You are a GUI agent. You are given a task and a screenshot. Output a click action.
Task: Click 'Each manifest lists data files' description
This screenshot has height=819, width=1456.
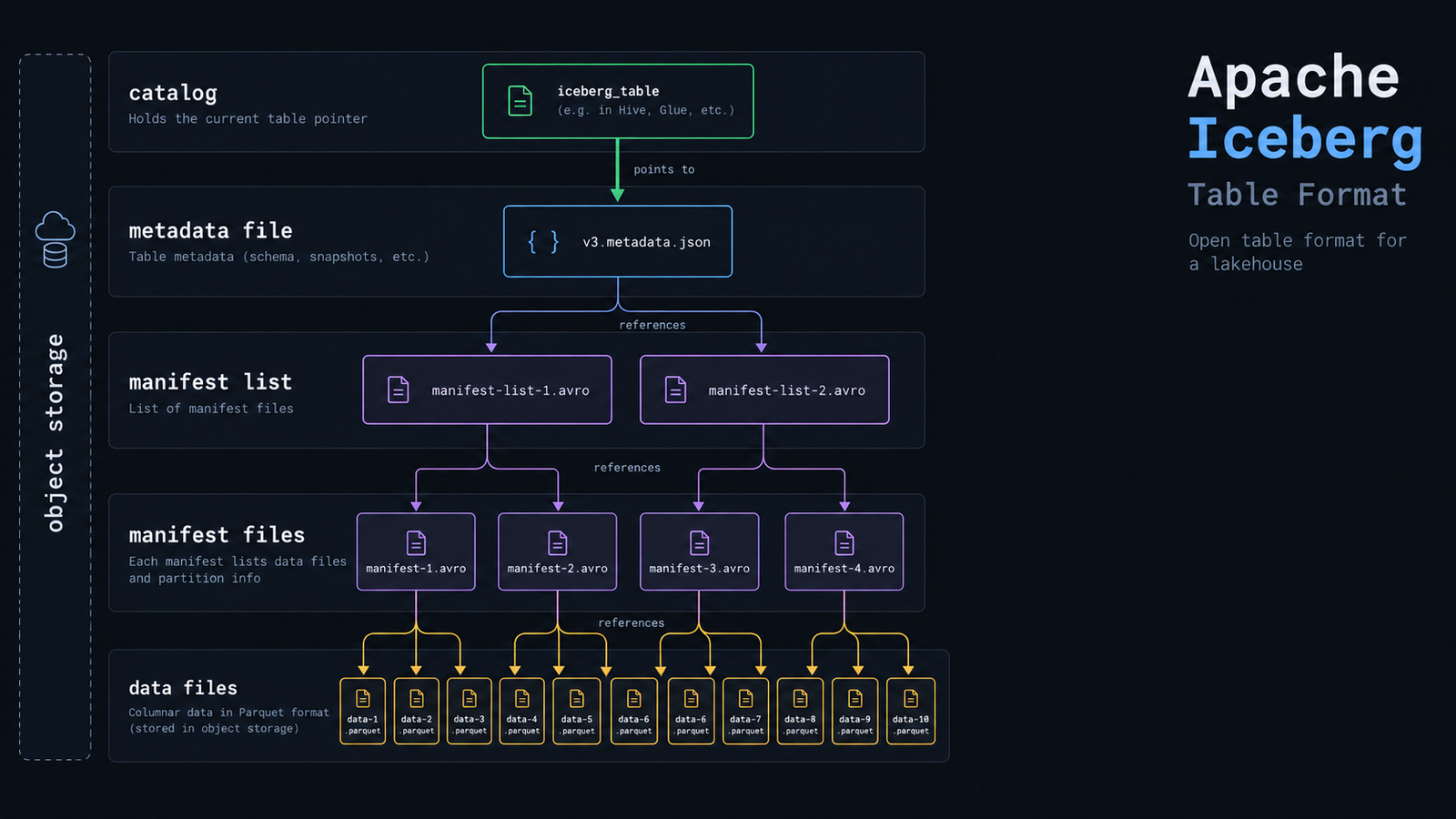pyautogui.click(x=238, y=561)
